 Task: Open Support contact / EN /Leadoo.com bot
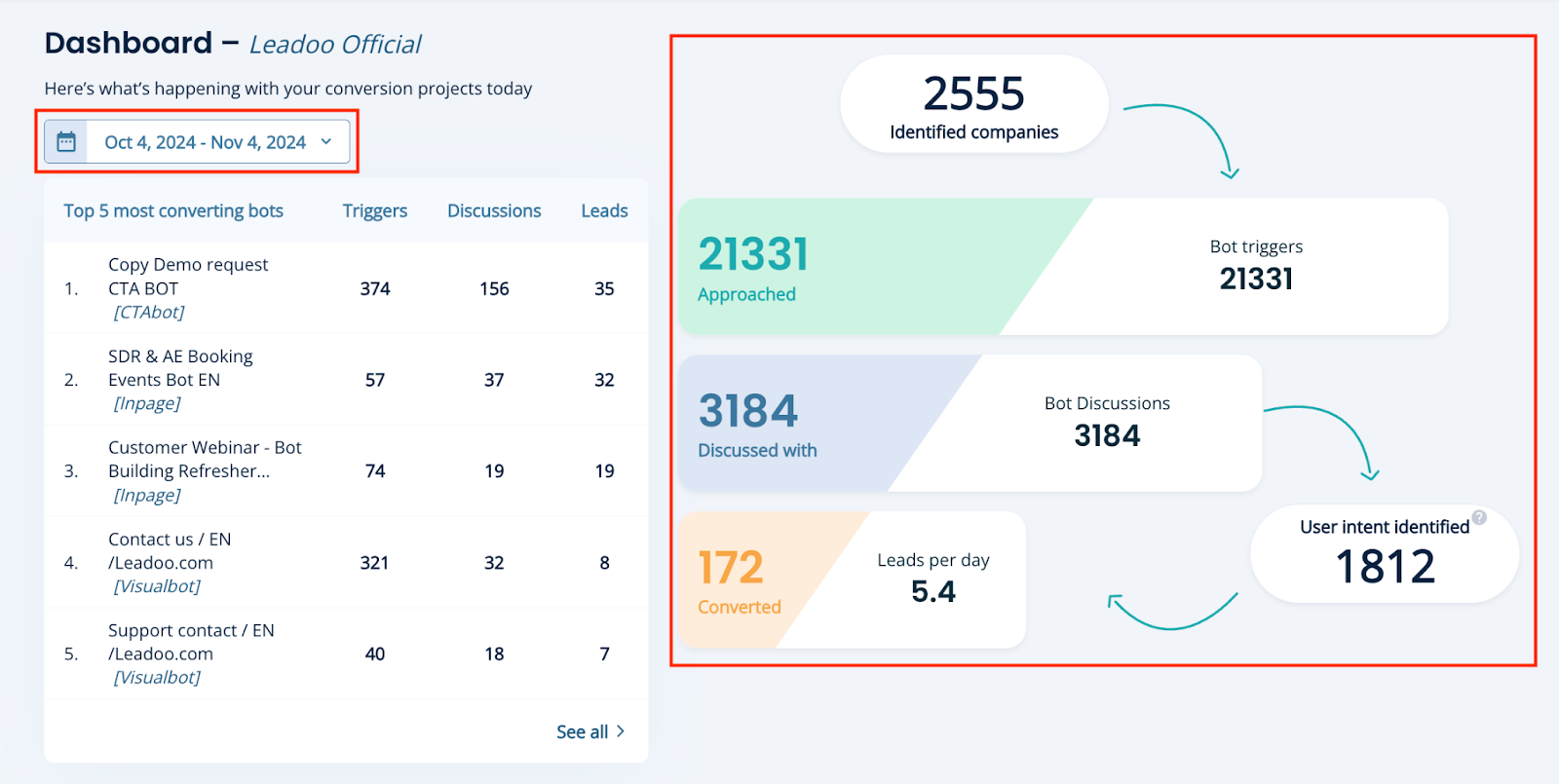click(346, 654)
